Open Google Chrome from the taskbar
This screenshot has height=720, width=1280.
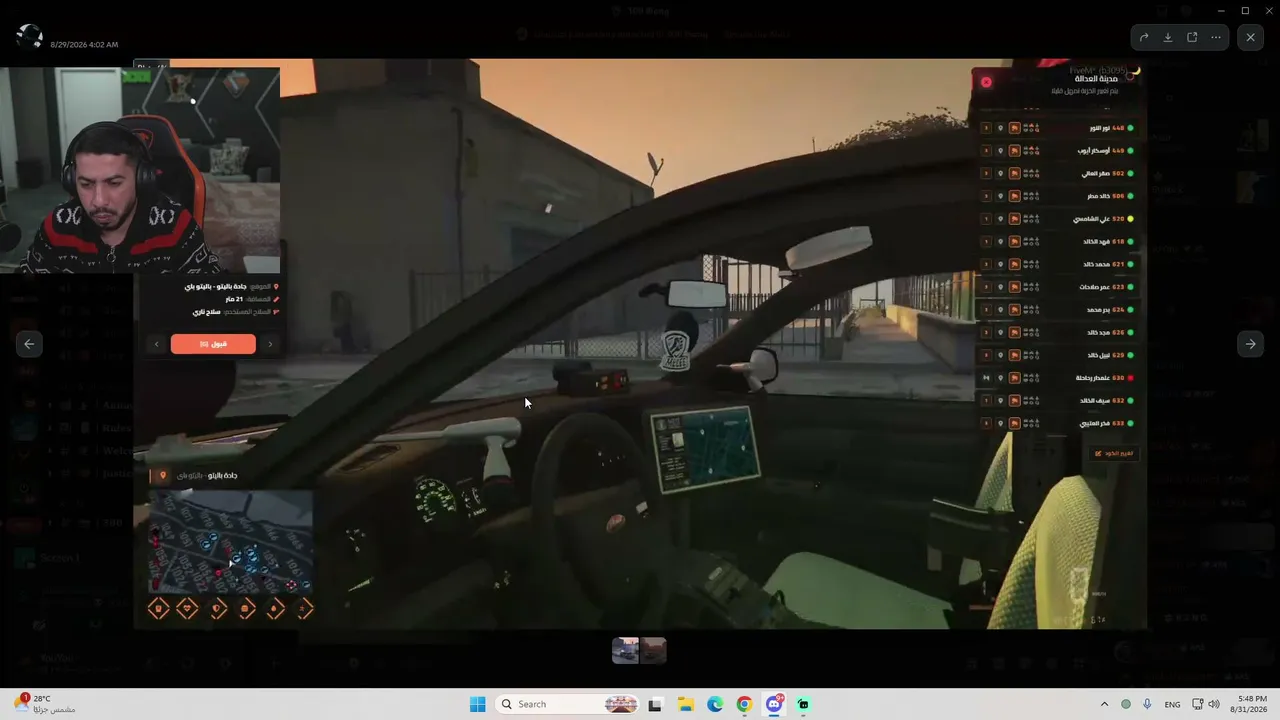coord(744,704)
